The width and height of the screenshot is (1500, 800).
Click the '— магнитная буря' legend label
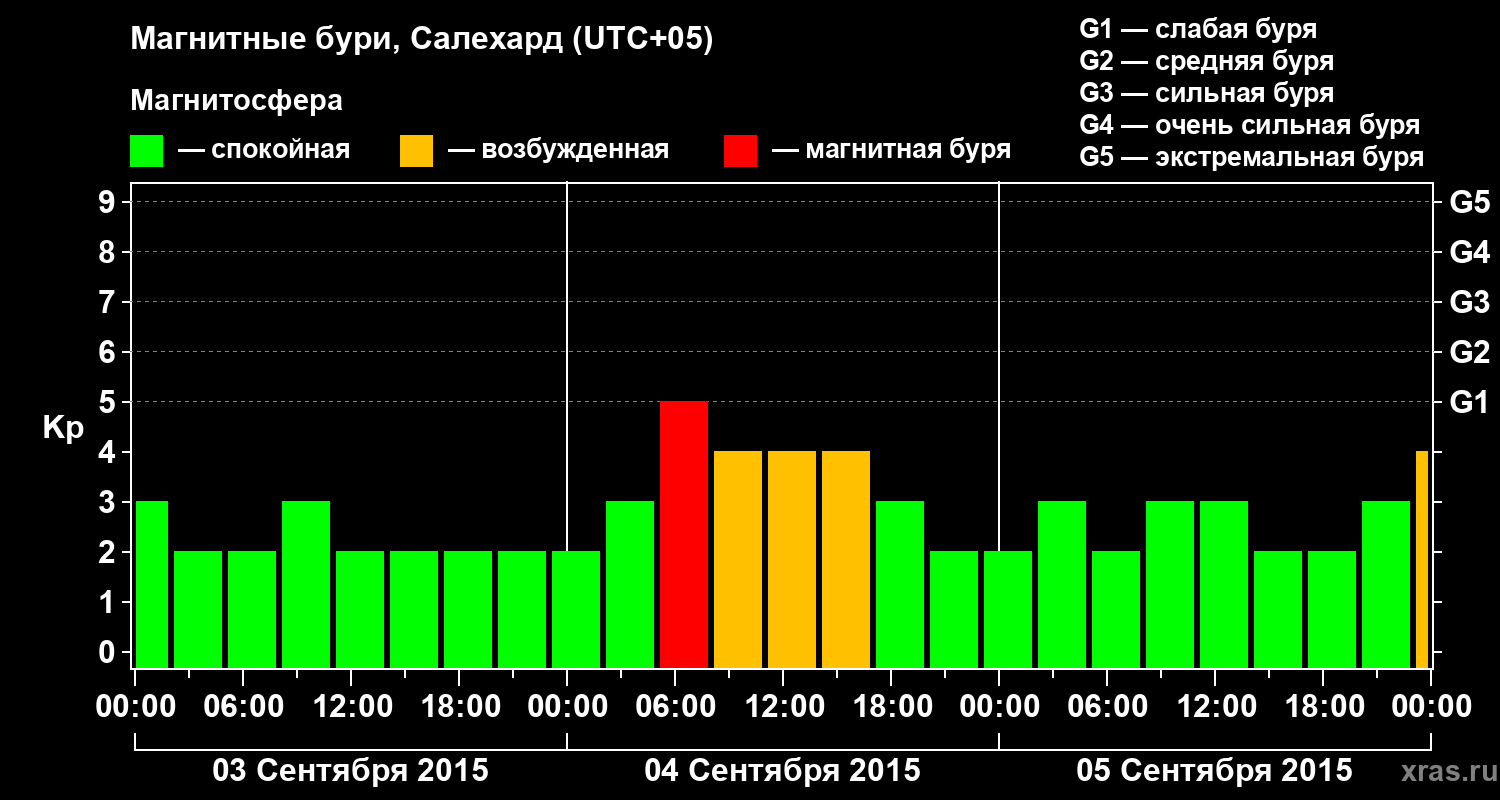point(892,150)
